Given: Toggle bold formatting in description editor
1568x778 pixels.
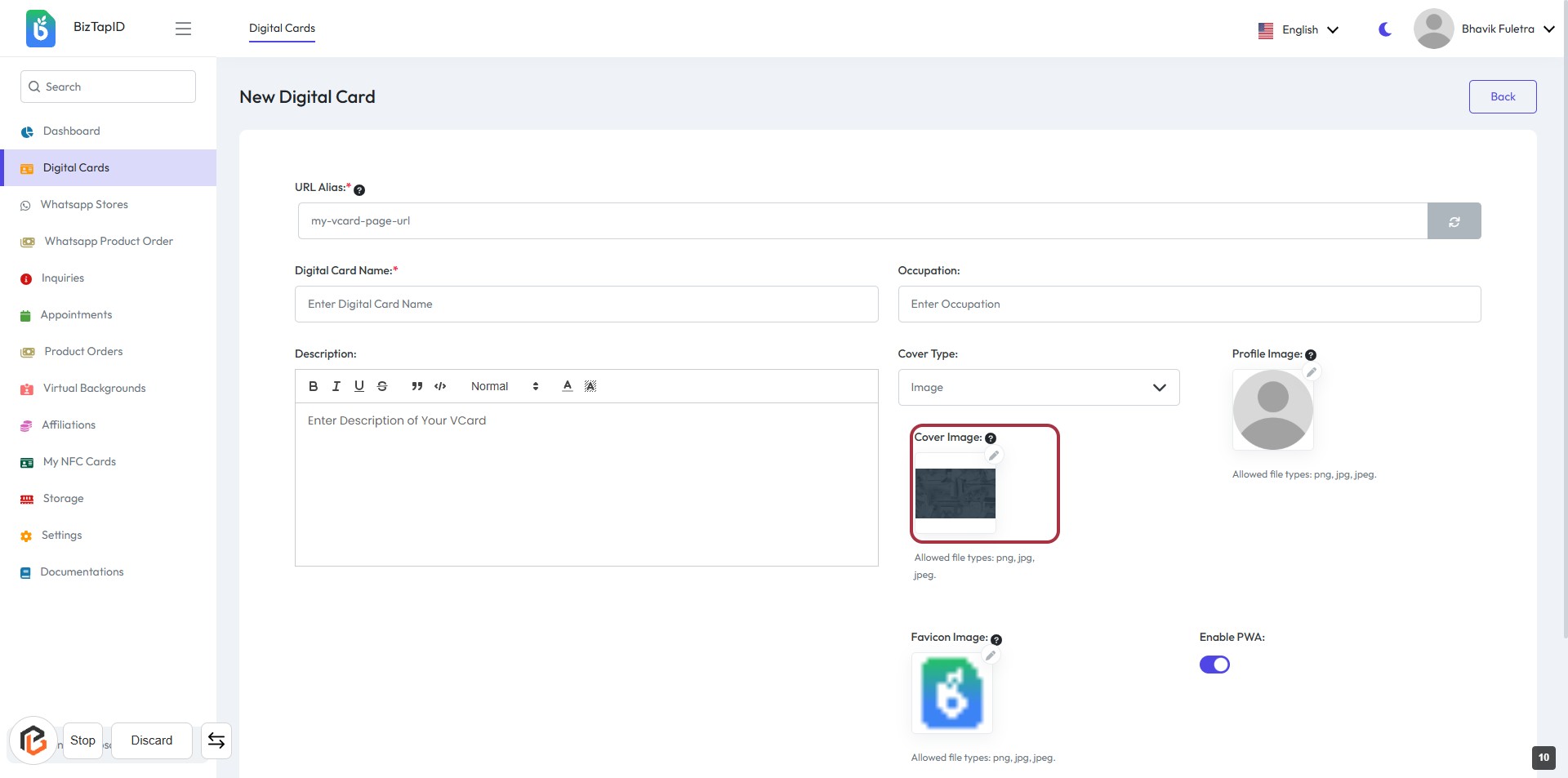Looking at the screenshot, I should (313, 386).
